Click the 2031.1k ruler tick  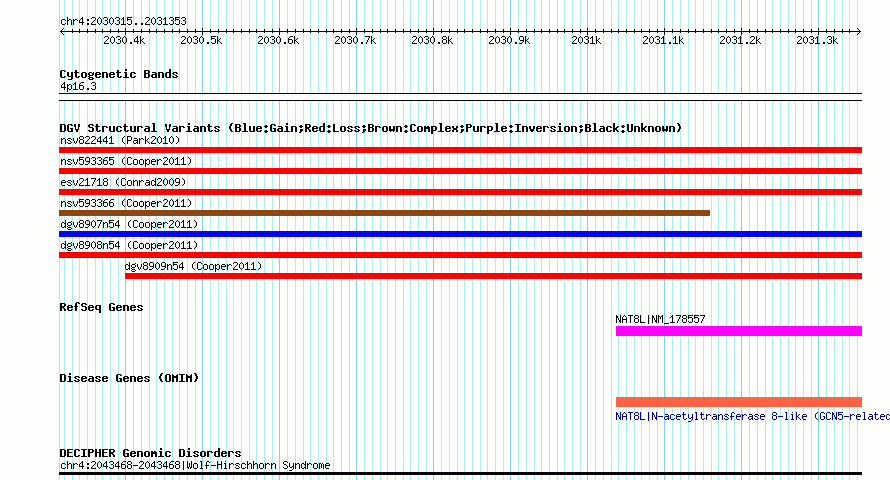point(664,40)
